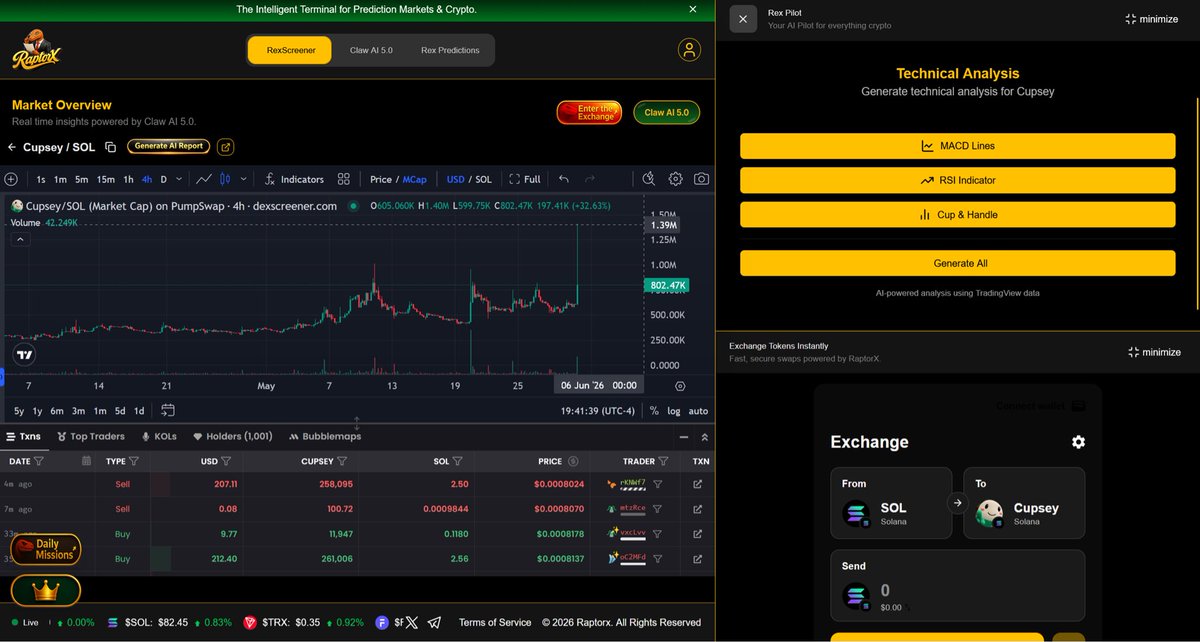1200x642 pixels.
Task: Toggle log scale on chart
Action: (x=674, y=410)
